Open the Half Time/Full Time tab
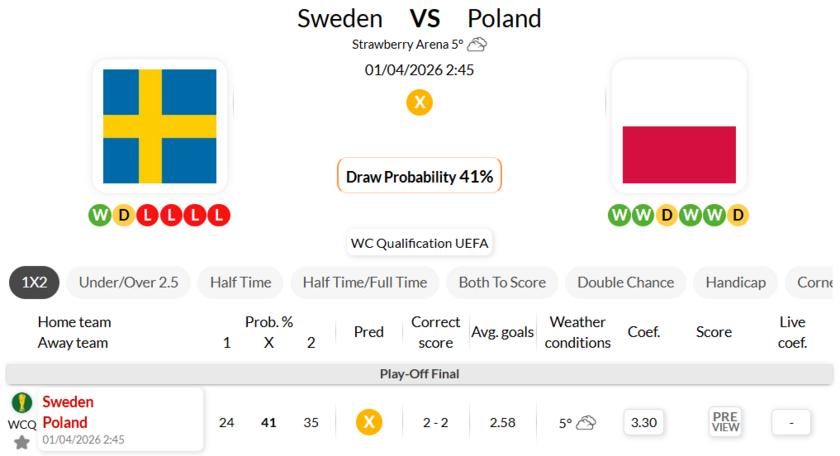Viewport: 840px width, 456px height. click(x=364, y=282)
